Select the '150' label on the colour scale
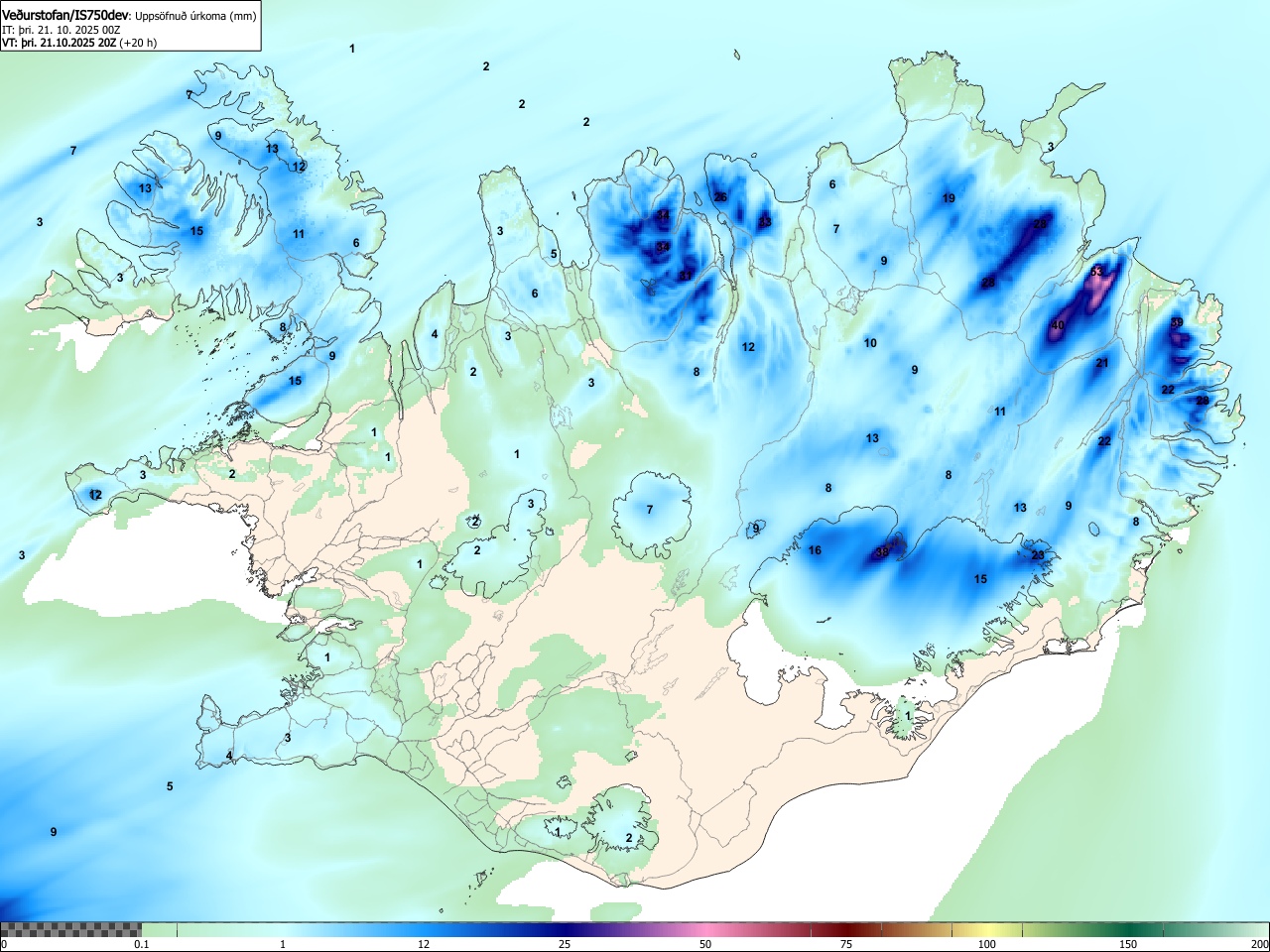The image size is (1270, 952). click(x=1128, y=944)
